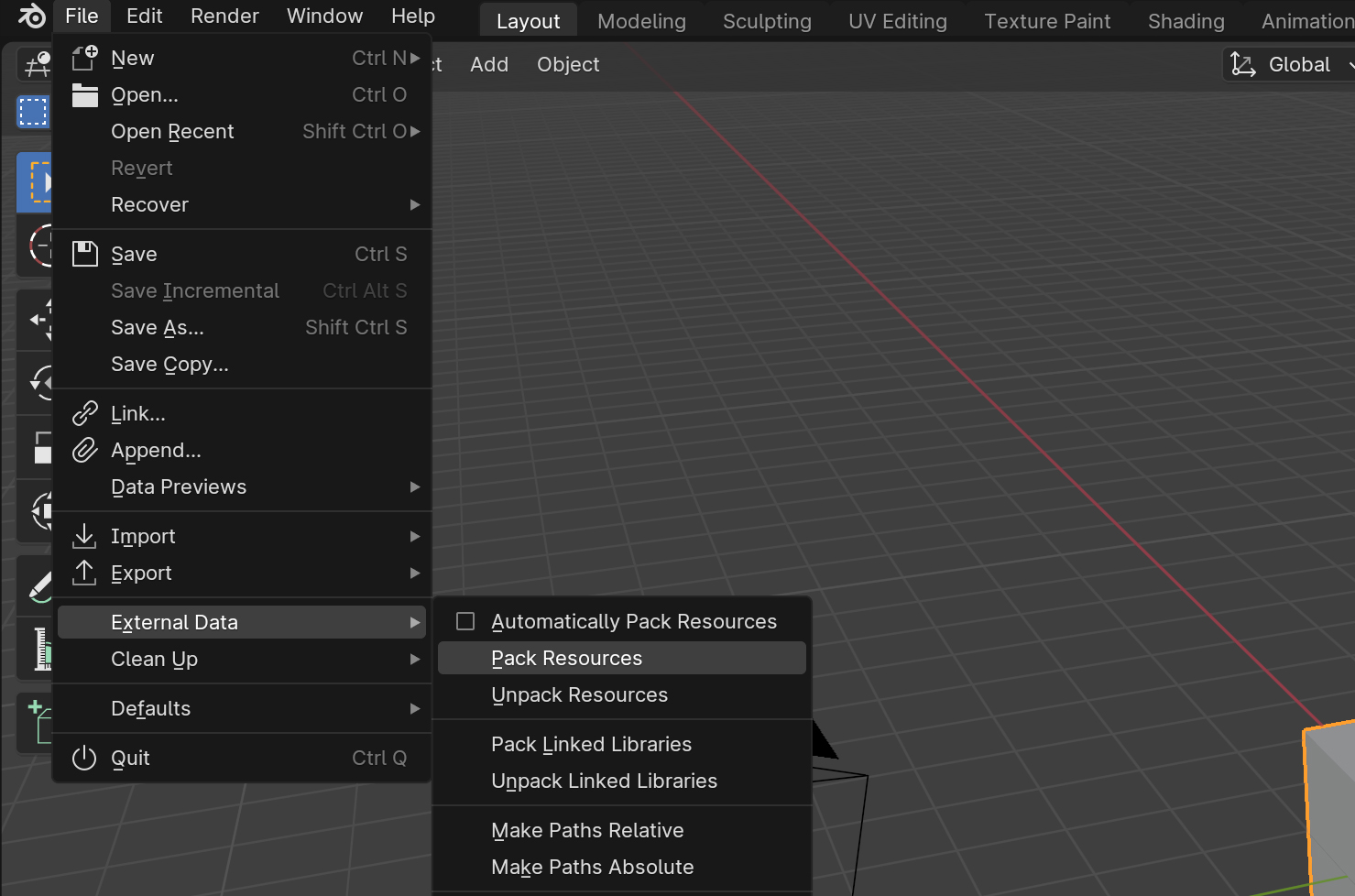This screenshot has width=1355, height=896.
Task: Click the Link chain icon
Action: pyautogui.click(x=84, y=413)
